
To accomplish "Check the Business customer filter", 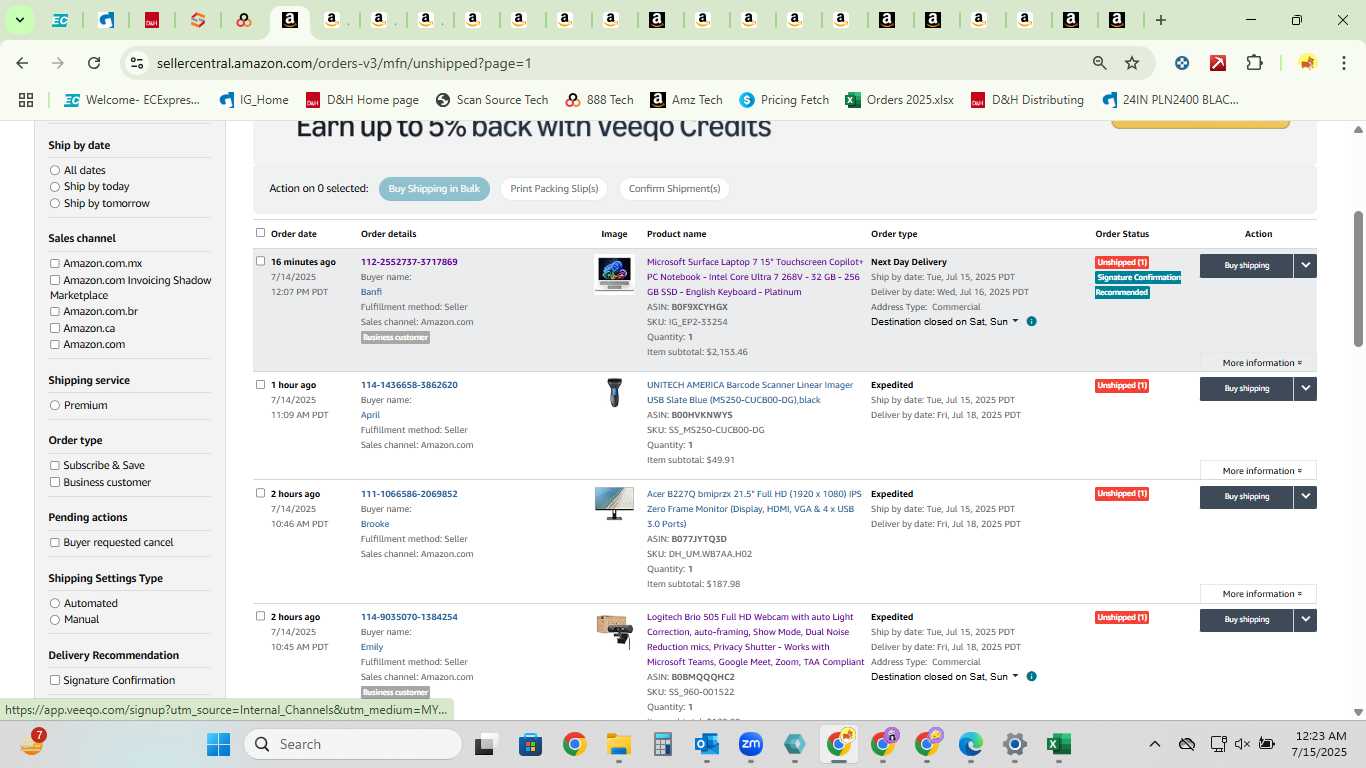I will pos(55,482).
